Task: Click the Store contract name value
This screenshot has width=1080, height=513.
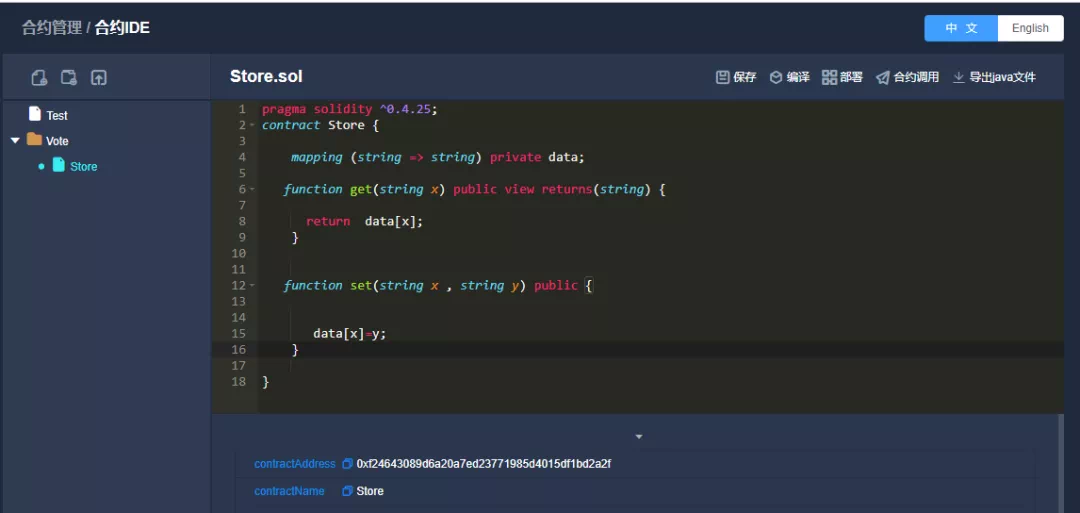Action: pos(370,491)
